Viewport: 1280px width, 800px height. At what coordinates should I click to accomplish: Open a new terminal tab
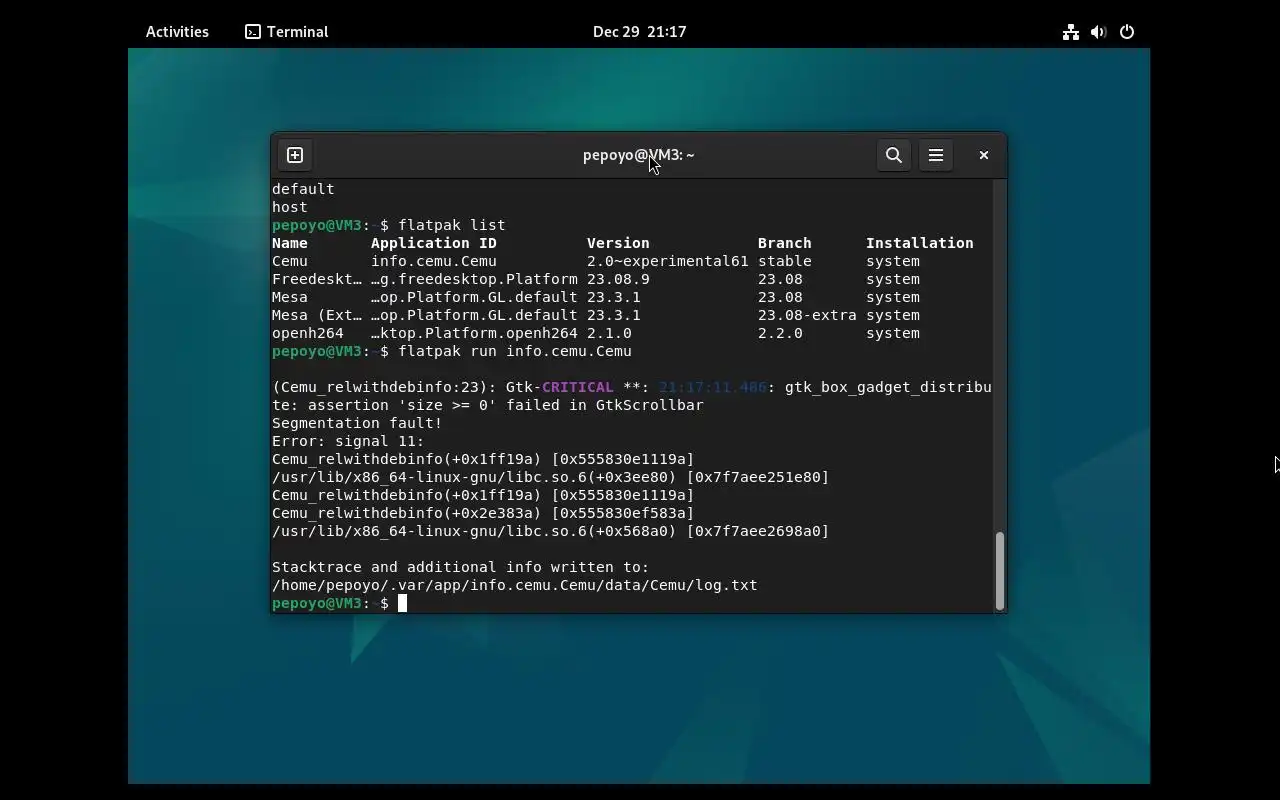point(295,155)
